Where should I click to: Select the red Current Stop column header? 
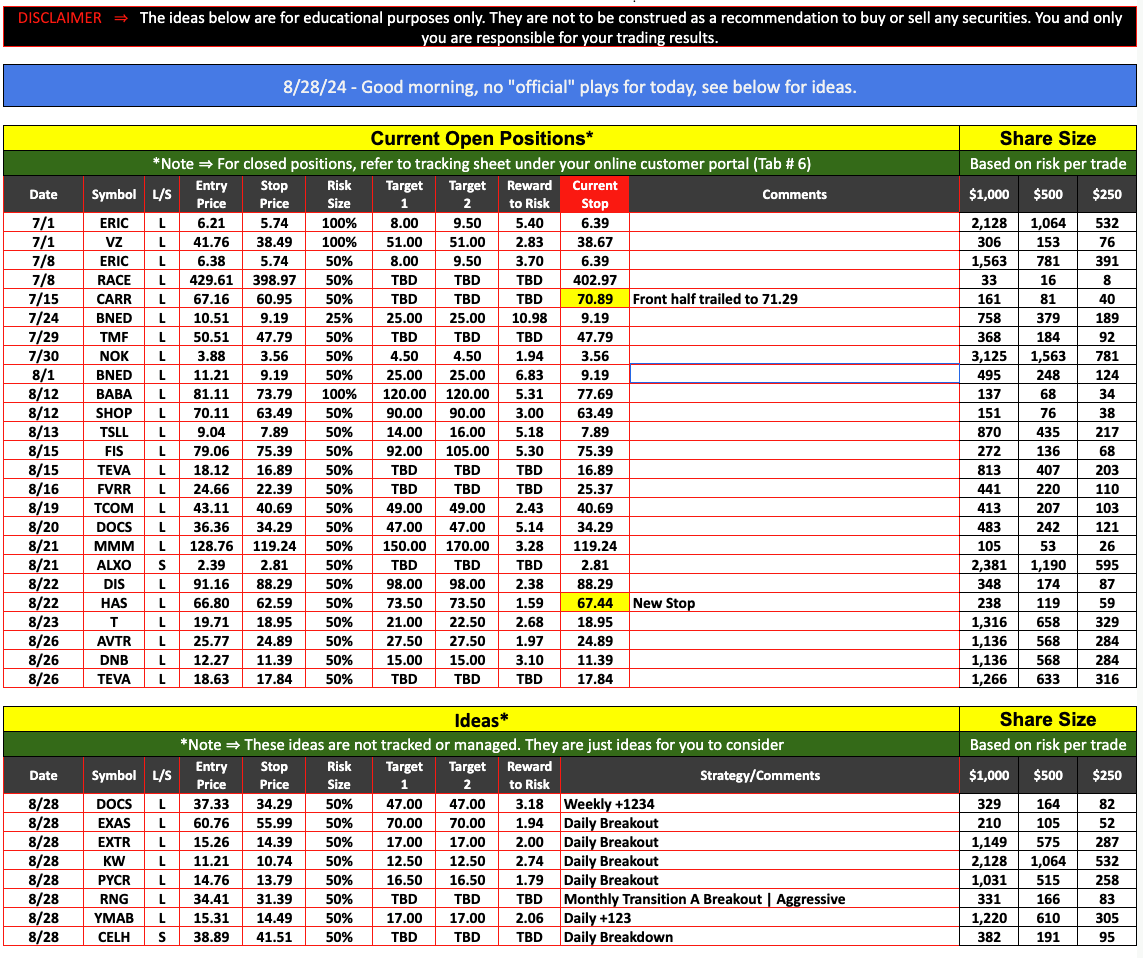595,194
